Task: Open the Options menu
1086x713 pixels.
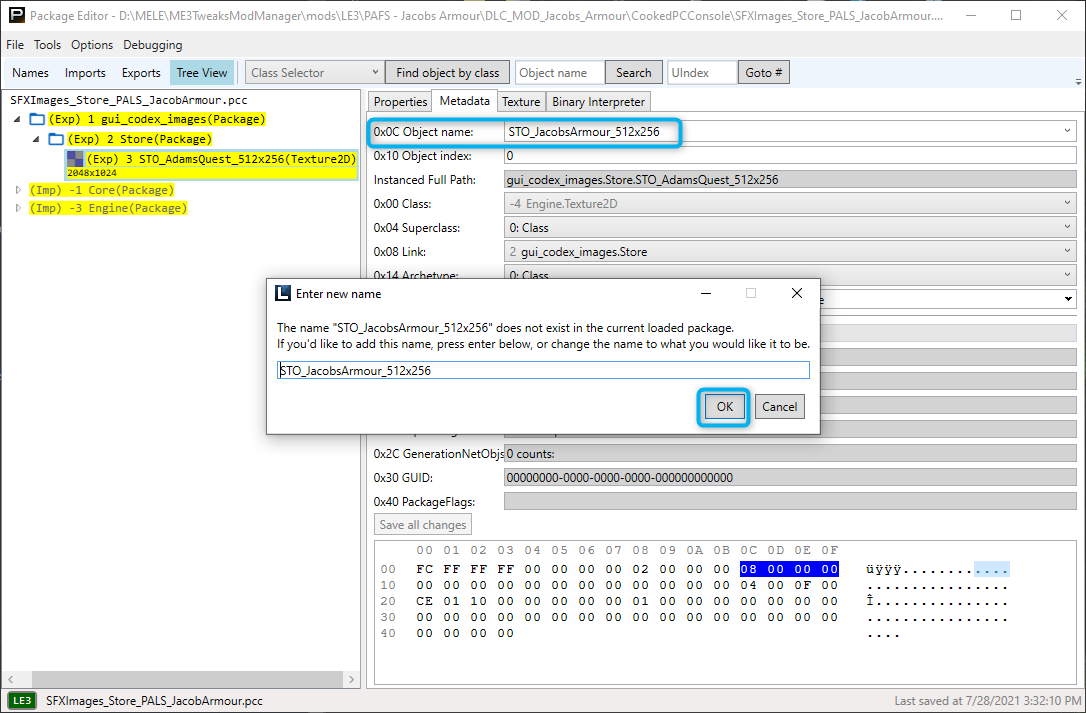Action: point(91,44)
